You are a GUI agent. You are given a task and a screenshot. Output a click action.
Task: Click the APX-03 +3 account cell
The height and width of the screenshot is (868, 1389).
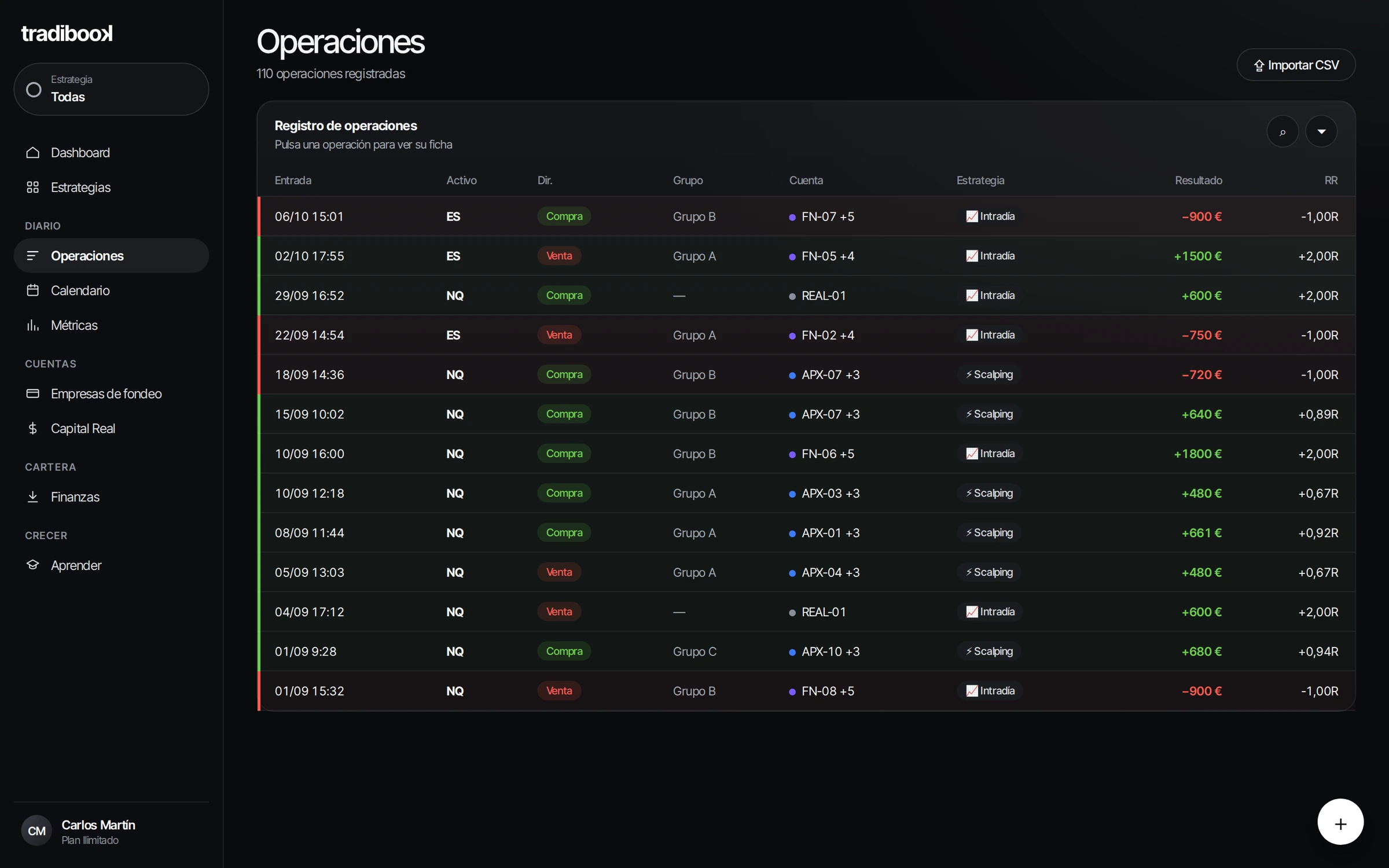824,494
